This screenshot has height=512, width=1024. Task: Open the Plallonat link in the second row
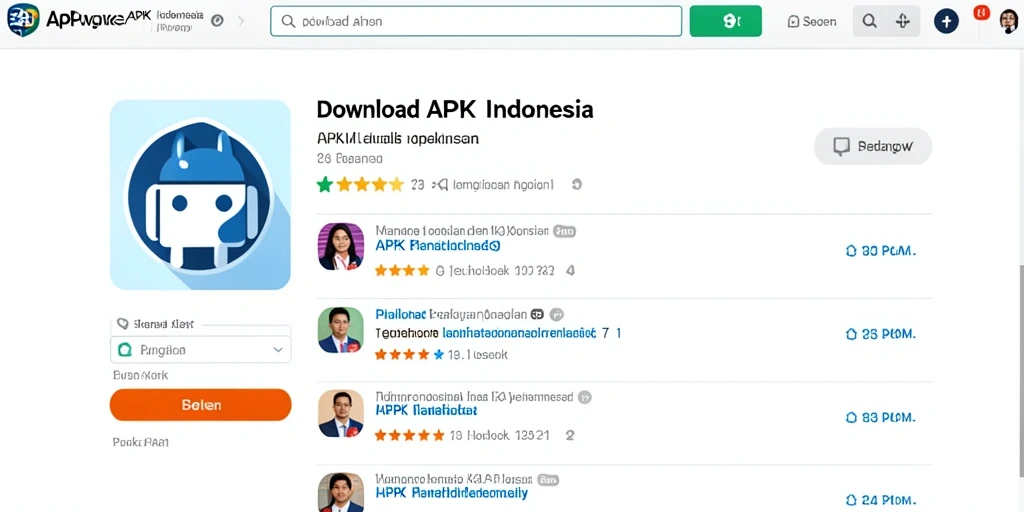click(400, 314)
